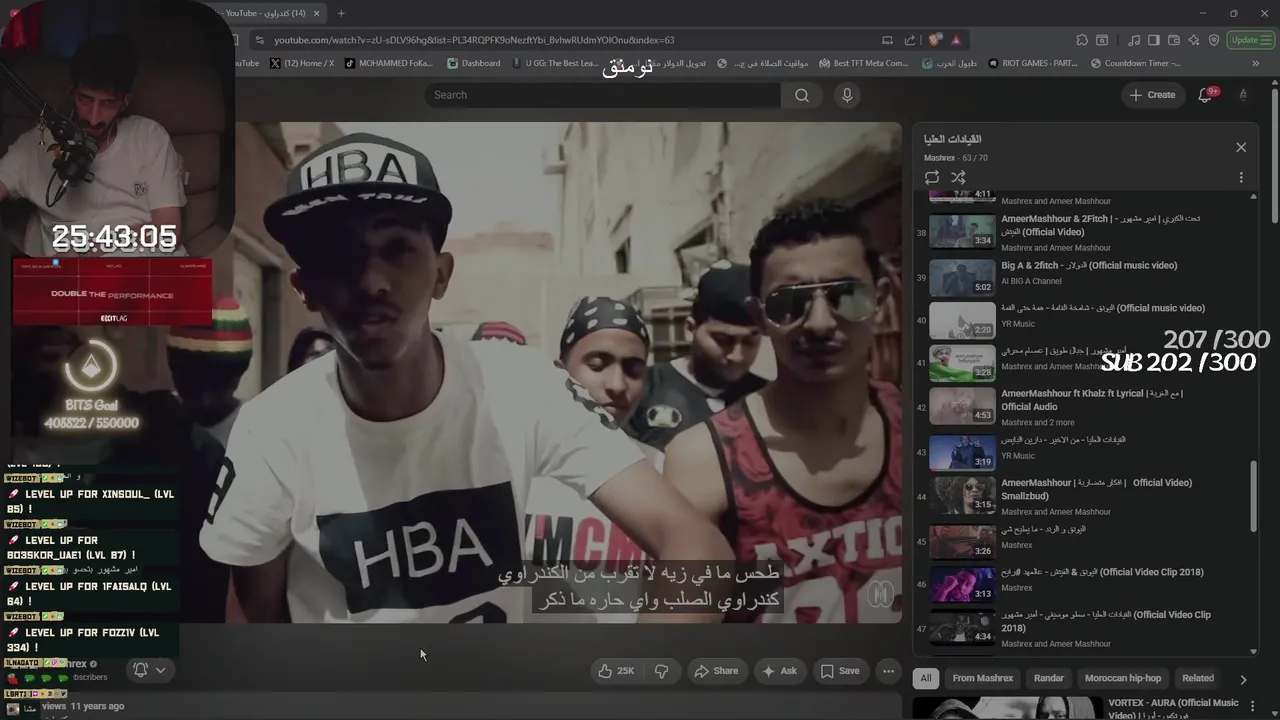Open the media playlist music note icon
The width and height of the screenshot is (1280, 720).
pos(1134,40)
